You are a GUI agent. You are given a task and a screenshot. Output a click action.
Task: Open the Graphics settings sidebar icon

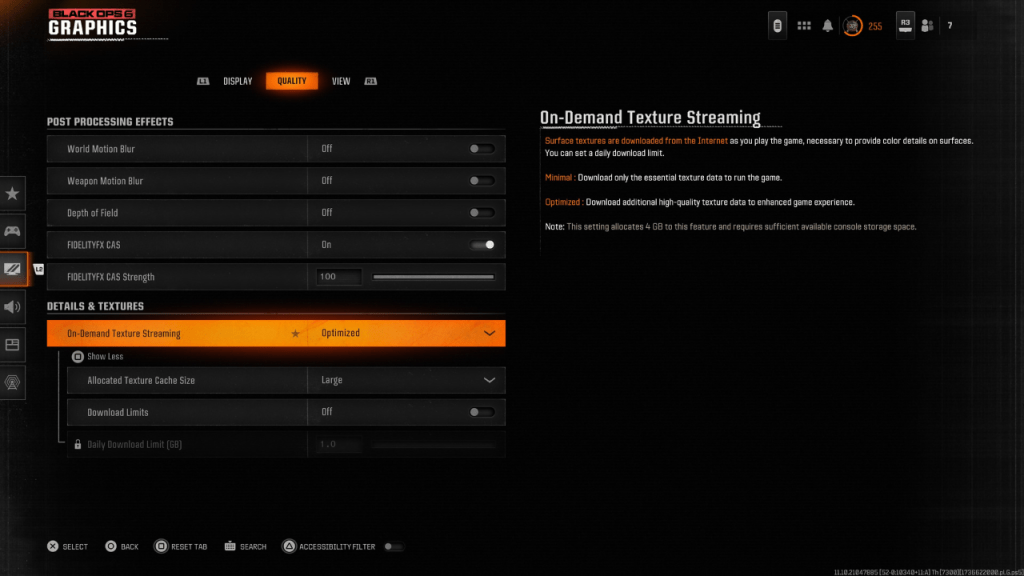pyautogui.click(x=12, y=269)
